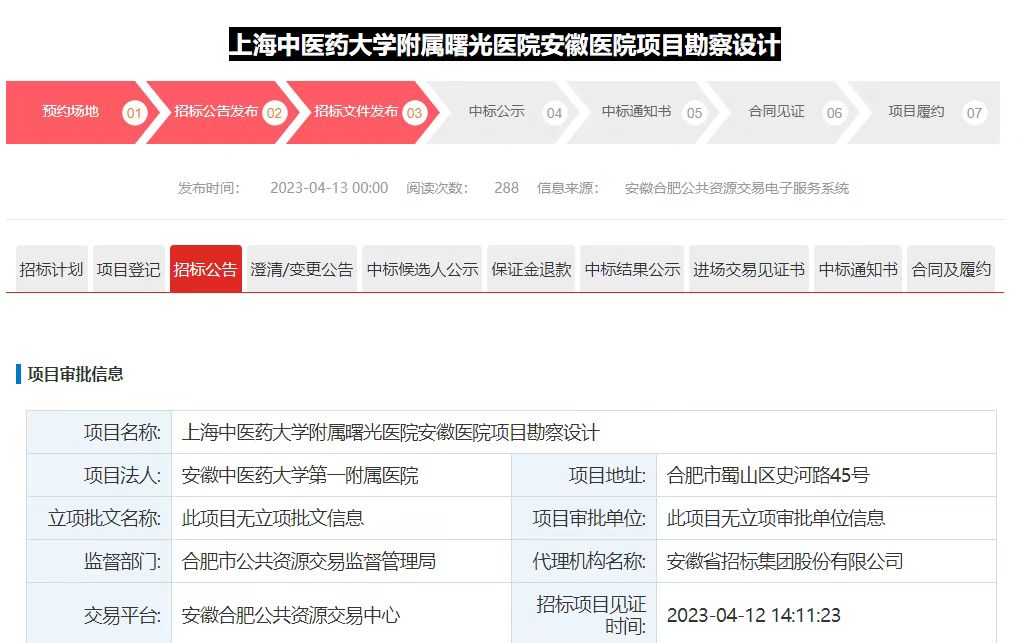Click 此项目无立项审批单位信息 cell
The height and width of the screenshot is (643, 1023).
point(826,518)
